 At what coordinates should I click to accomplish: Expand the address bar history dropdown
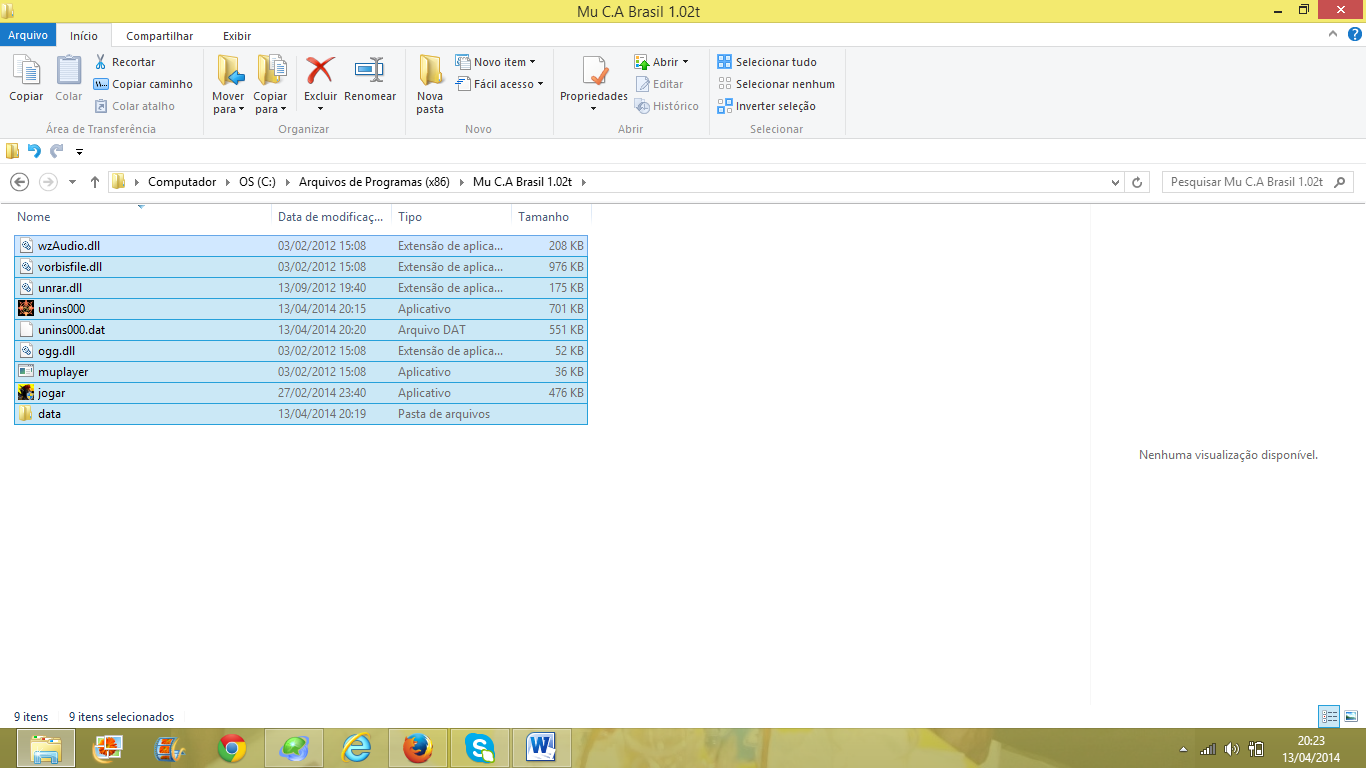[x=1116, y=182]
